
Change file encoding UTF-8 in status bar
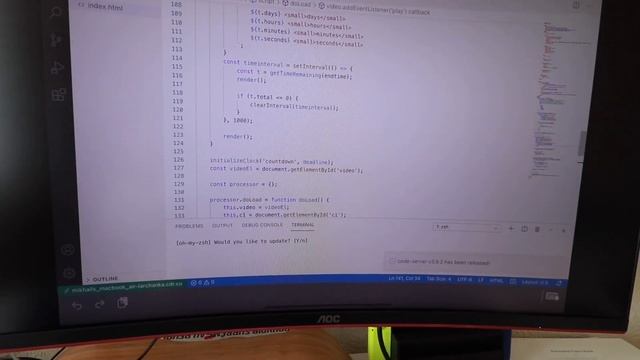tap(464, 280)
